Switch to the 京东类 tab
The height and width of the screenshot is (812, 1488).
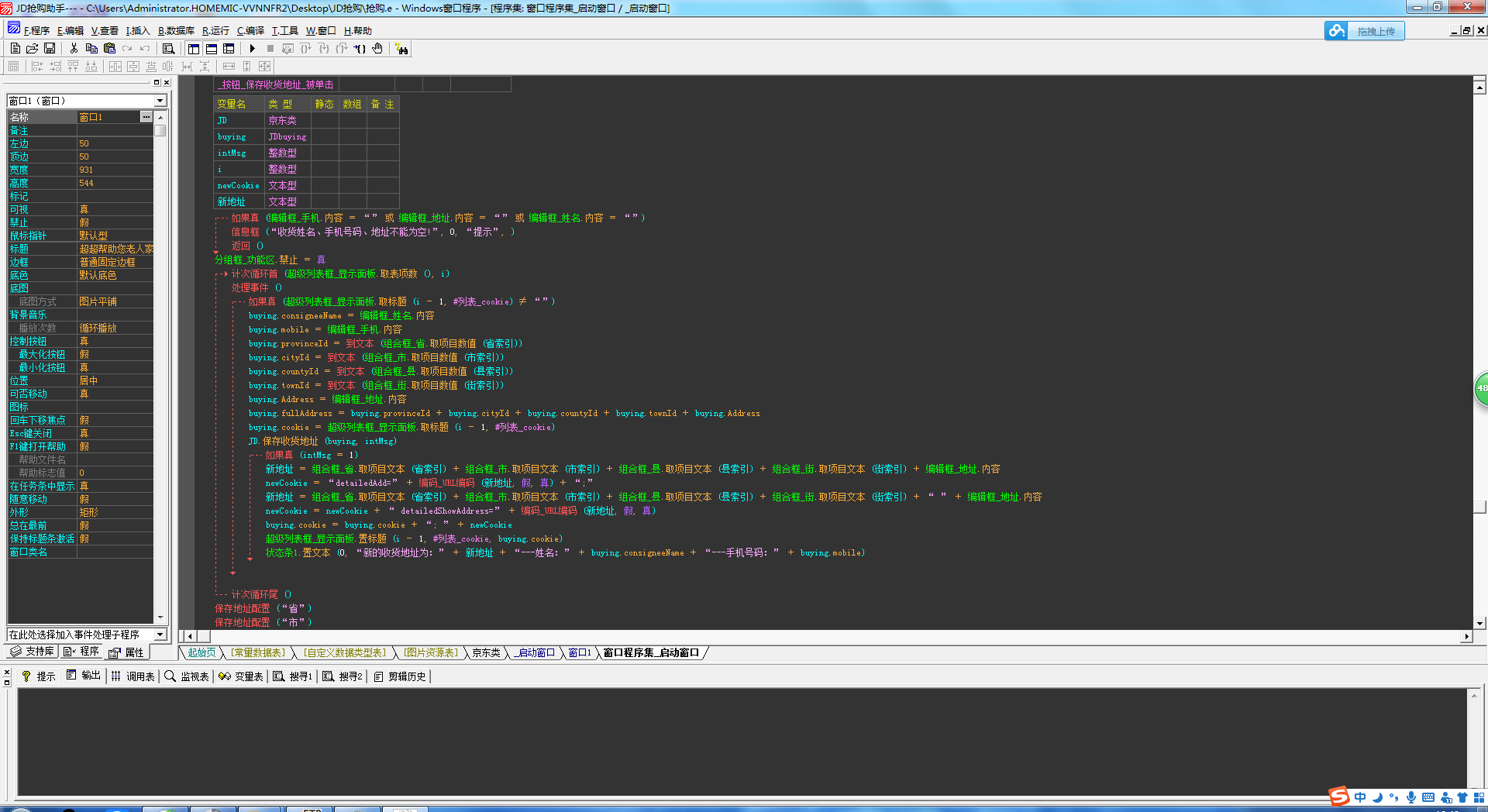[x=487, y=653]
